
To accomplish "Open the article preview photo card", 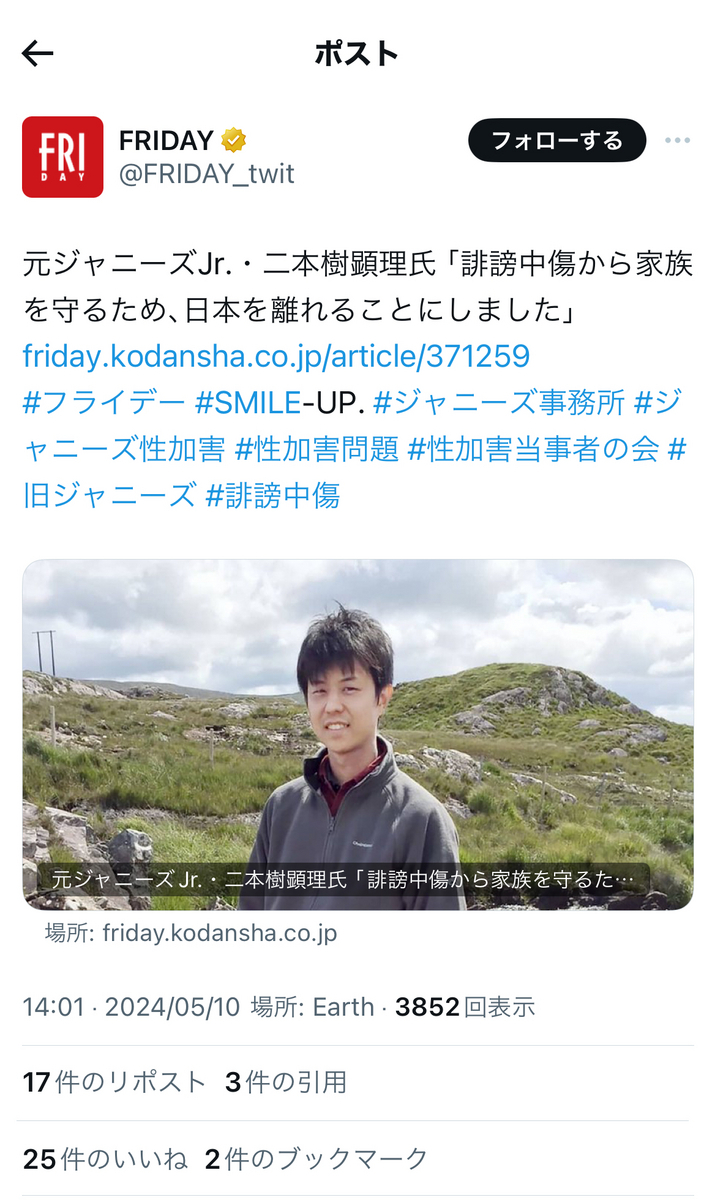I will point(358,735).
